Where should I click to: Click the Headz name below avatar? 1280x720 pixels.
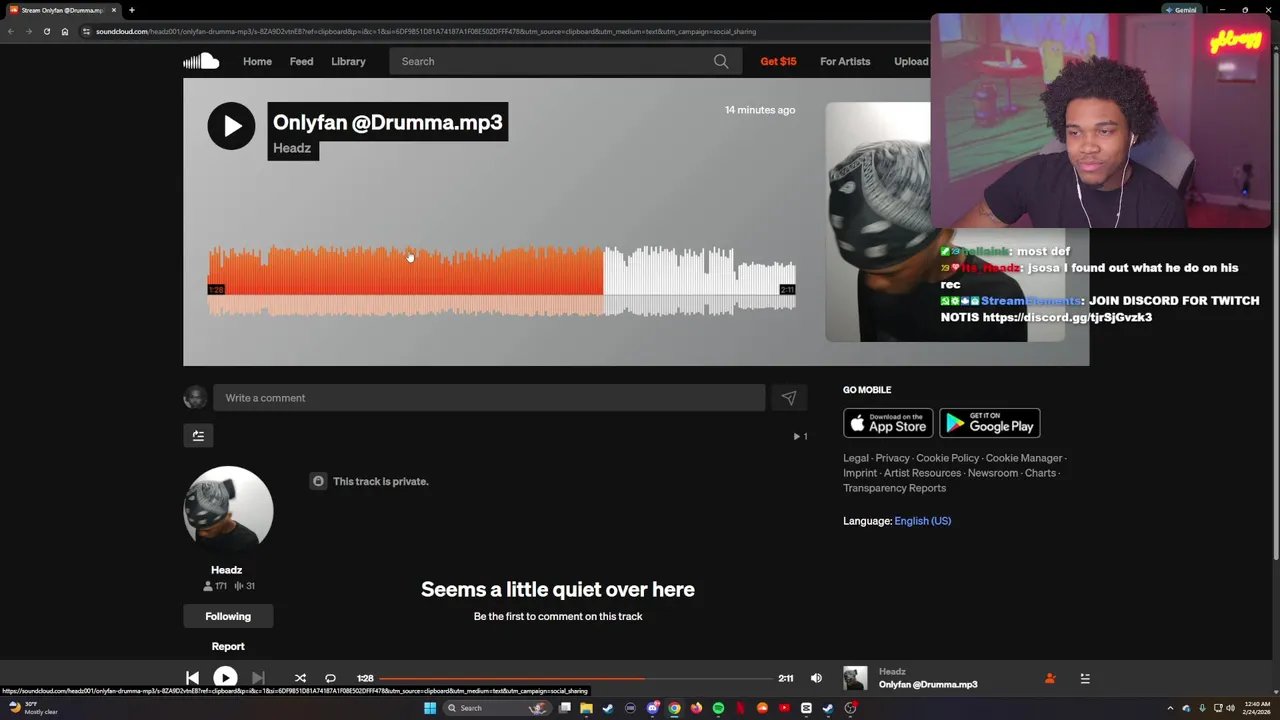pyautogui.click(x=227, y=569)
